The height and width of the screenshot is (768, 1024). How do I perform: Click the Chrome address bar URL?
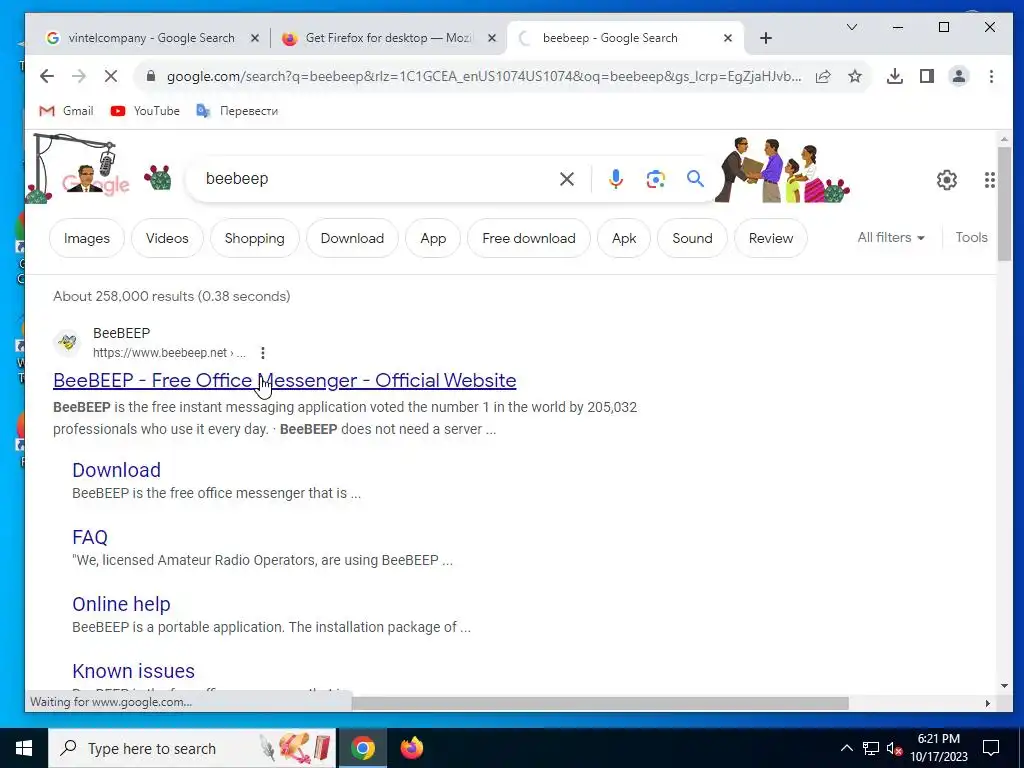pyautogui.click(x=484, y=76)
